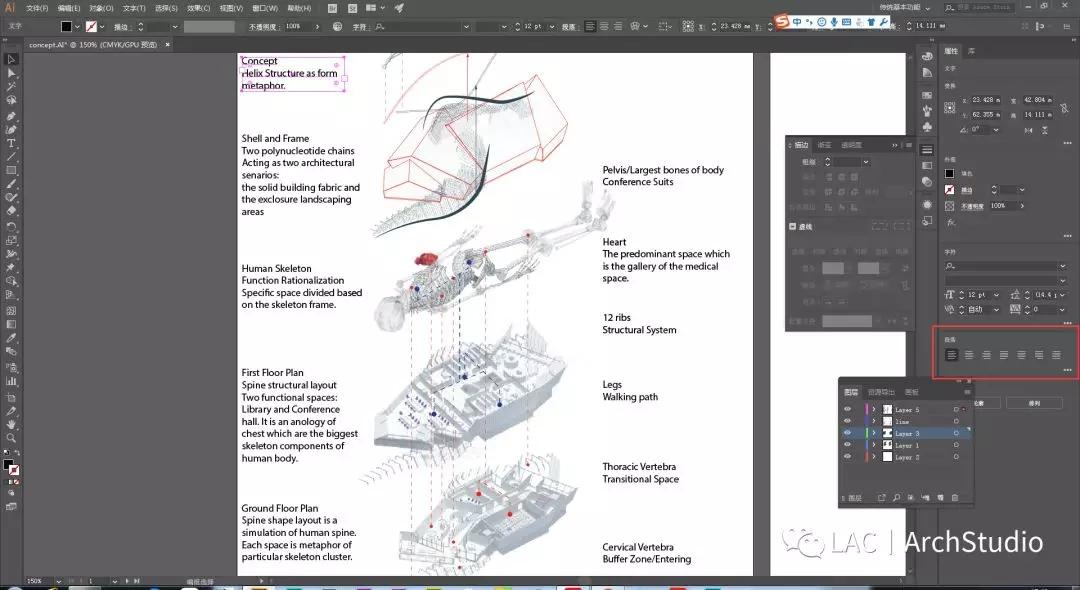Screen dimensions: 1080x590
Task: Select the Selection tool in the toolbar
Action: tap(11, 60)
